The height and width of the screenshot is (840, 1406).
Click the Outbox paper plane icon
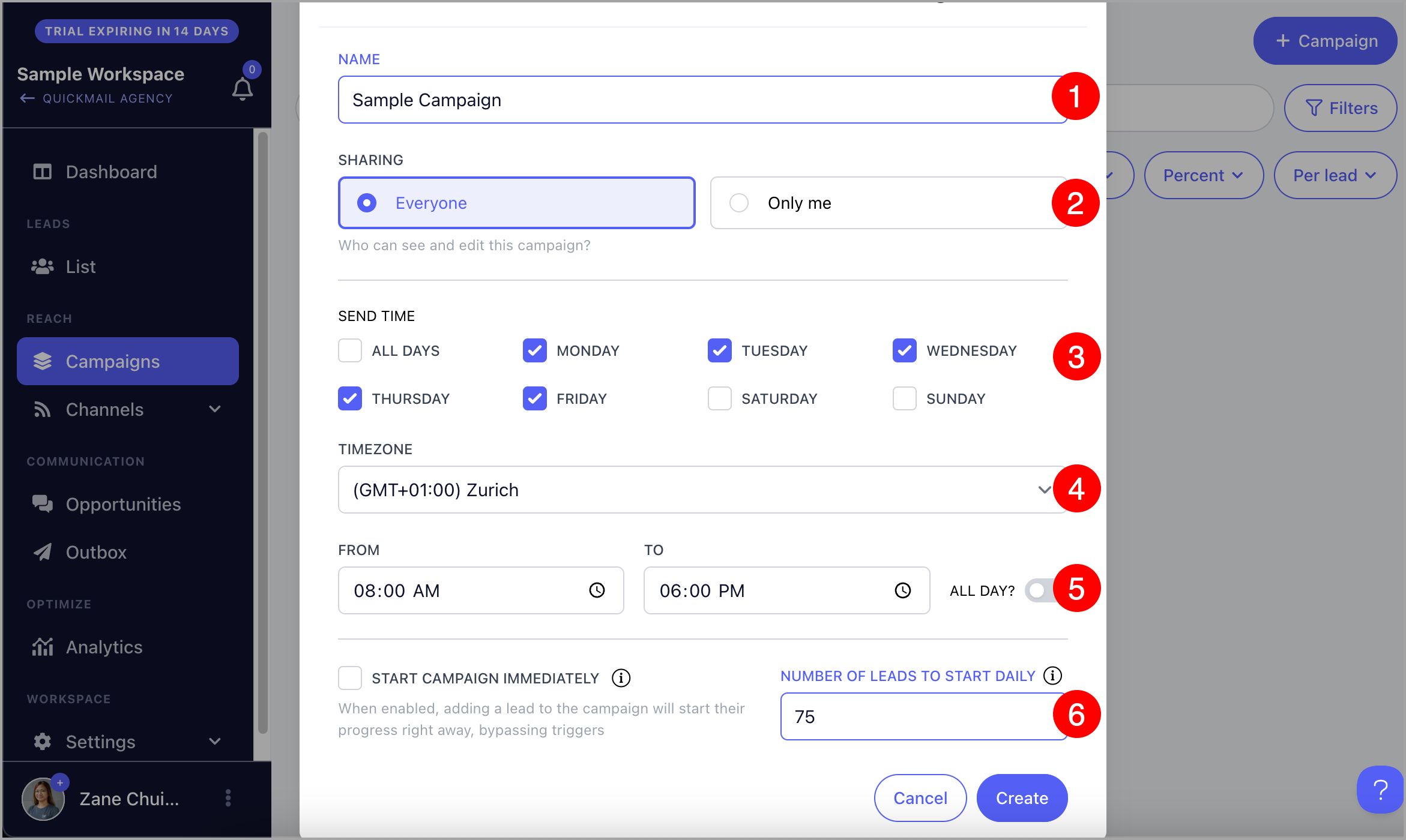coord(42,552)
